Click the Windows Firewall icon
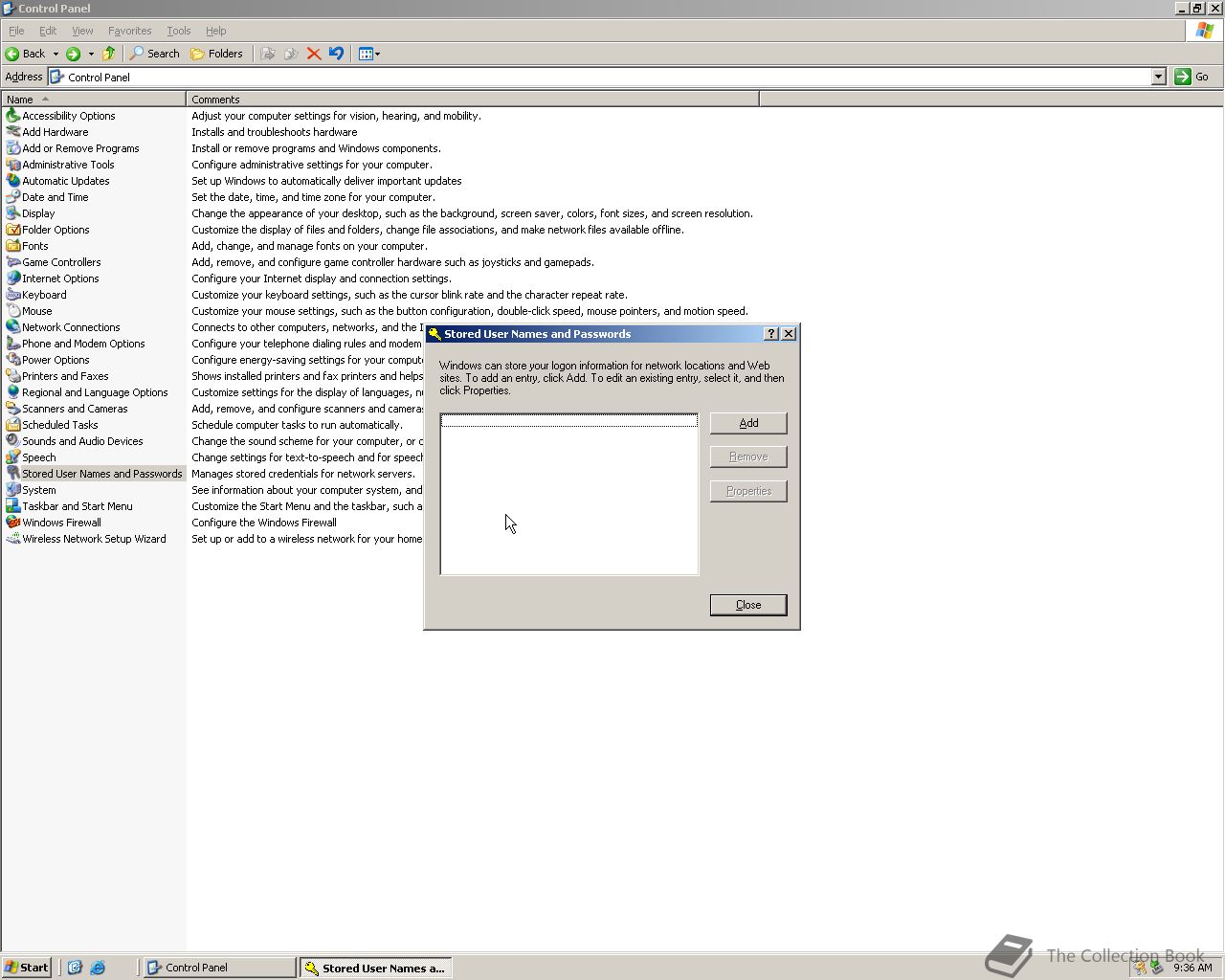 (x=12, y=523)
